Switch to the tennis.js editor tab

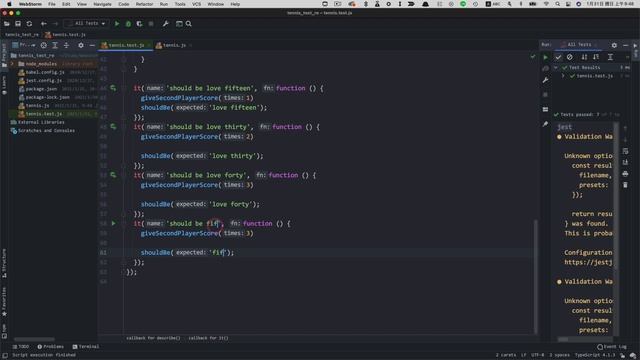pos(173,45)
